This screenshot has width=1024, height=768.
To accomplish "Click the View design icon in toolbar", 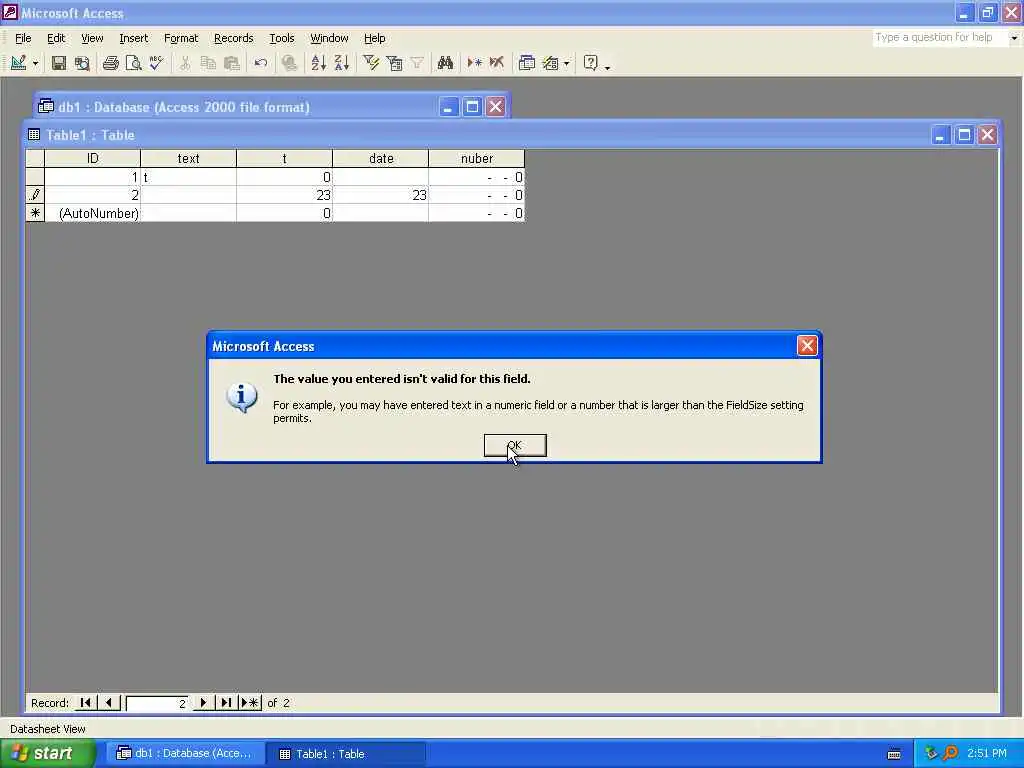I will point(18,63).
